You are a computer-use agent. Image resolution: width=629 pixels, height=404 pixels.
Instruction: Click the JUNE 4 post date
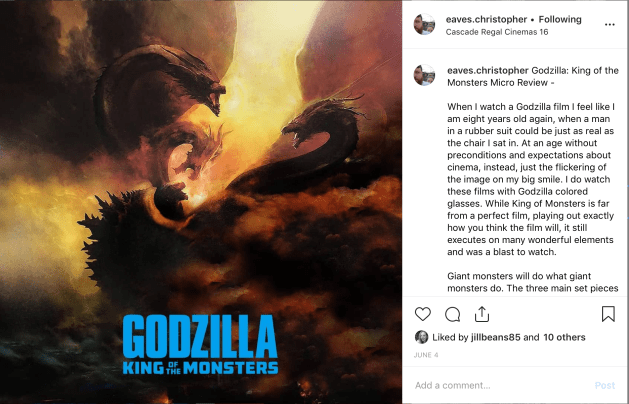pyautogui.click(x=427, y=354)
